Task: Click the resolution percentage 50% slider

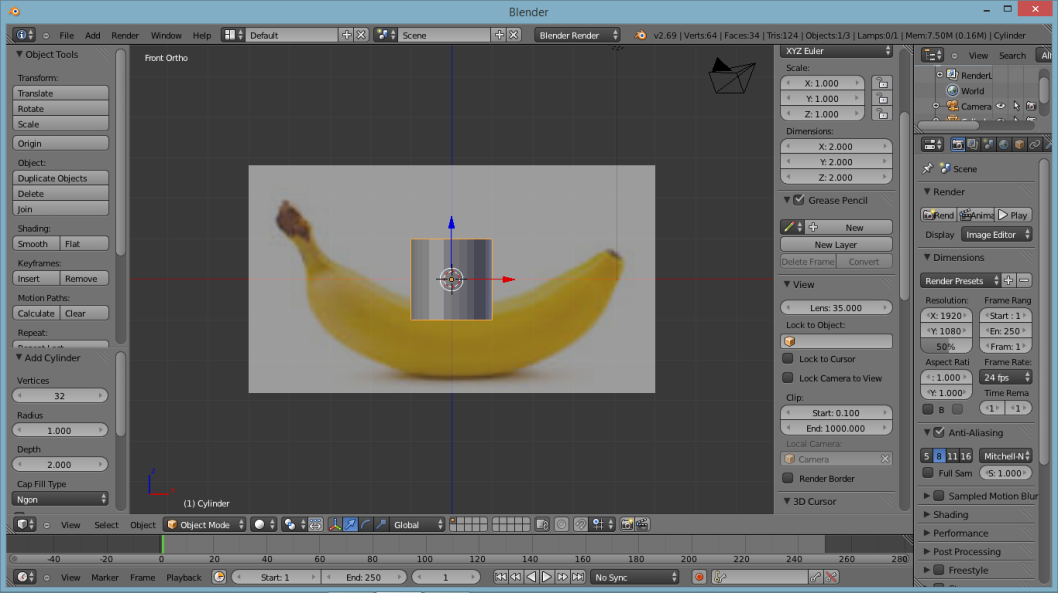Action: 946,346
